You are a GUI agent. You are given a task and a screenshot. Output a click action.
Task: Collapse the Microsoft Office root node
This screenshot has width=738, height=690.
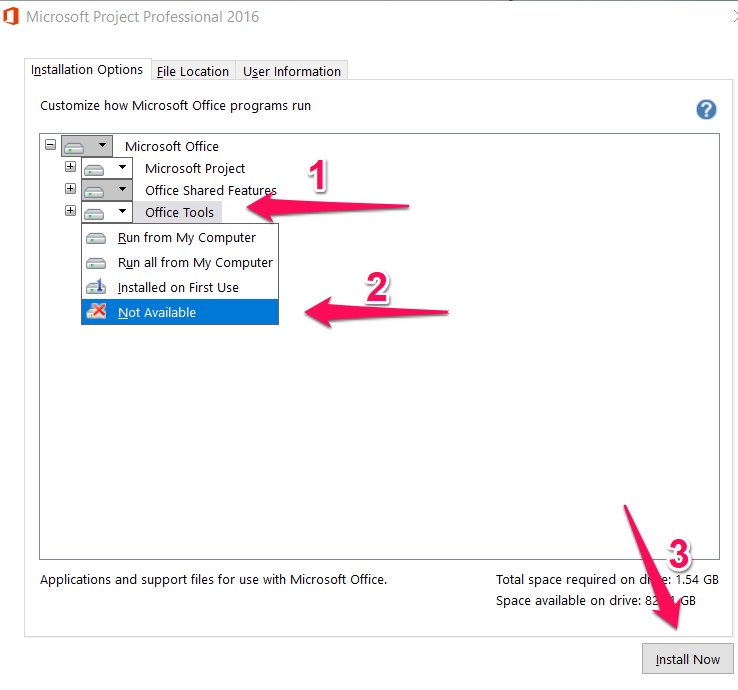50,146
